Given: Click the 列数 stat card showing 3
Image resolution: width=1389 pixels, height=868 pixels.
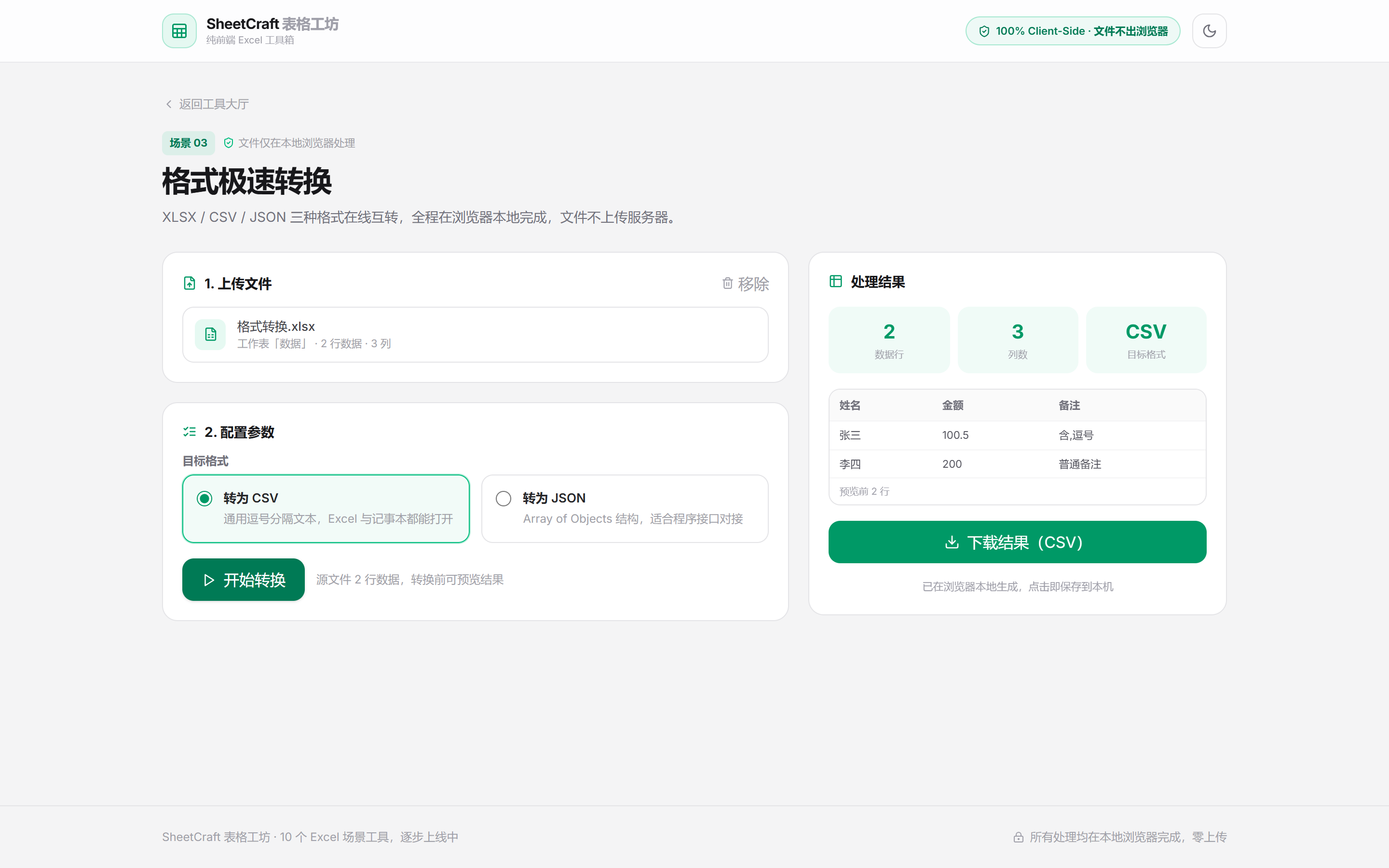Looking at the screenshot, I should 1017,340.
